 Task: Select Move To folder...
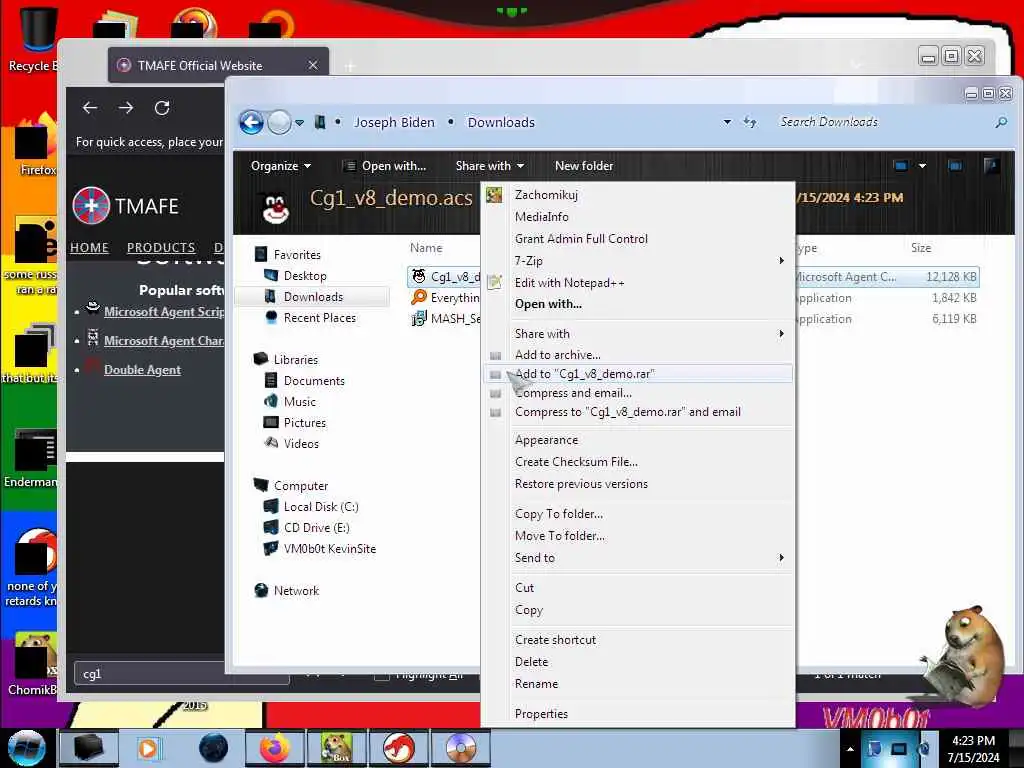coord(638,536)
